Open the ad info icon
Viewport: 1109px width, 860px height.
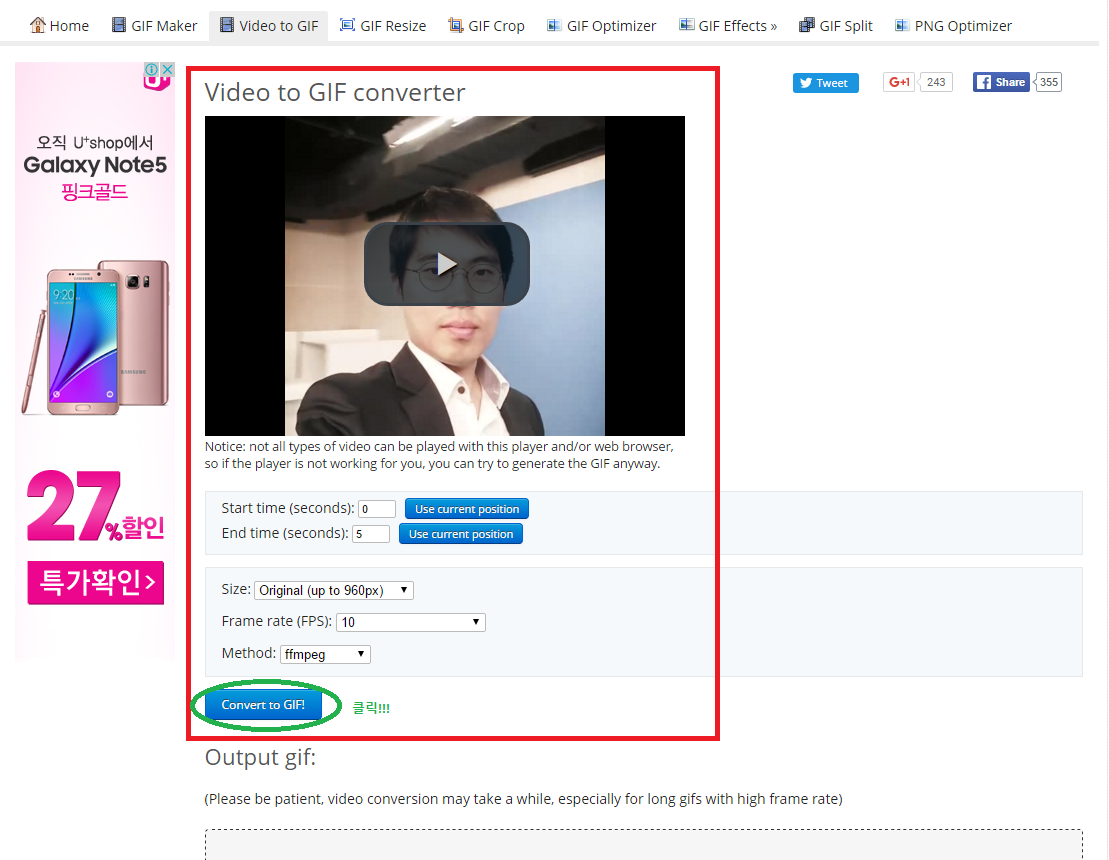[151, 69]
